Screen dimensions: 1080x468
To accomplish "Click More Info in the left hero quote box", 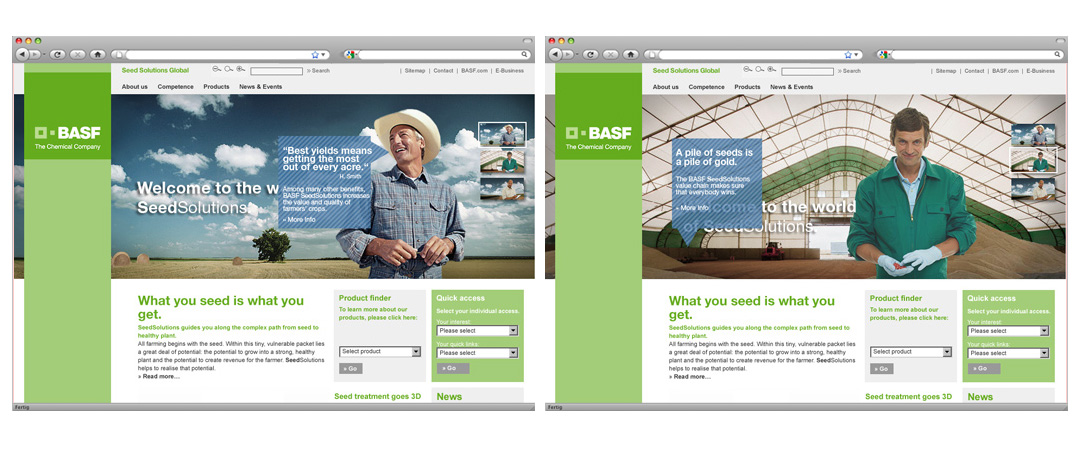I will [x=298, y=220].
